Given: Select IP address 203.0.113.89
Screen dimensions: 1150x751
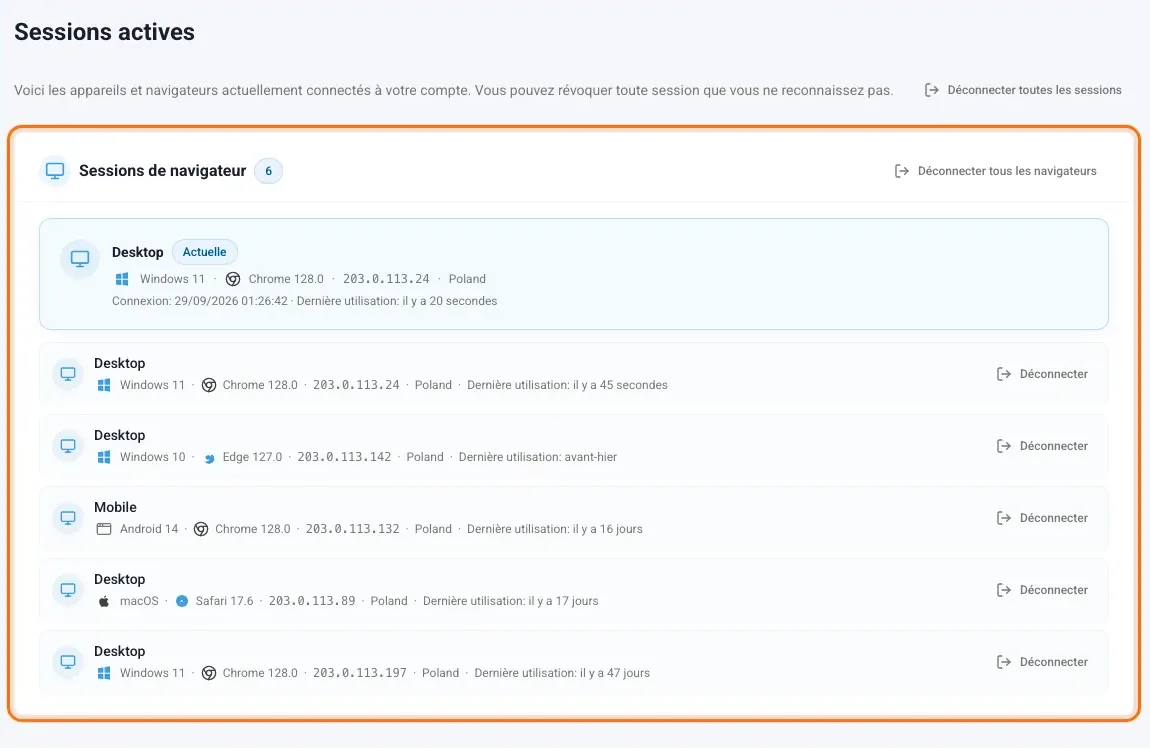Looking at the screenshot, I should point(312,601).
